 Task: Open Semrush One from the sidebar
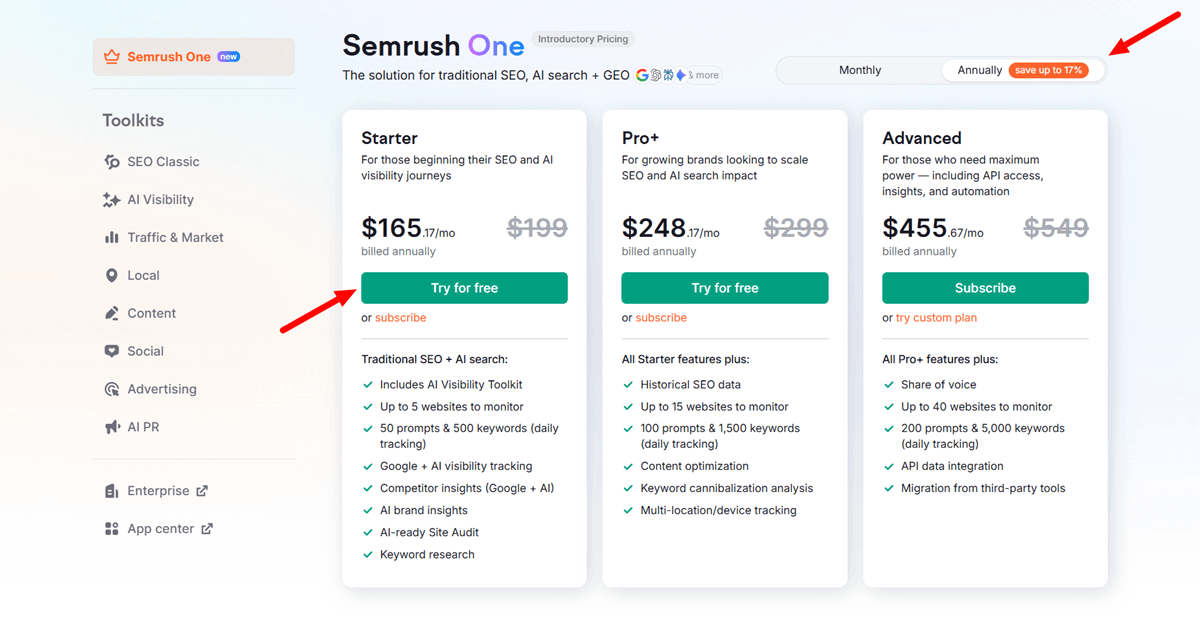click(193, 57)
